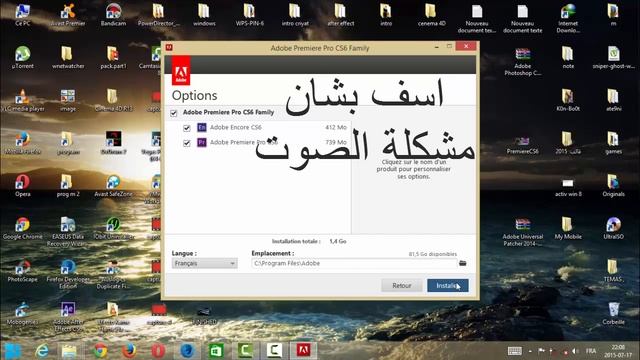Click the Retour button
The width and height of the screenshot is (640, 360).
click(x=402, y=286)
